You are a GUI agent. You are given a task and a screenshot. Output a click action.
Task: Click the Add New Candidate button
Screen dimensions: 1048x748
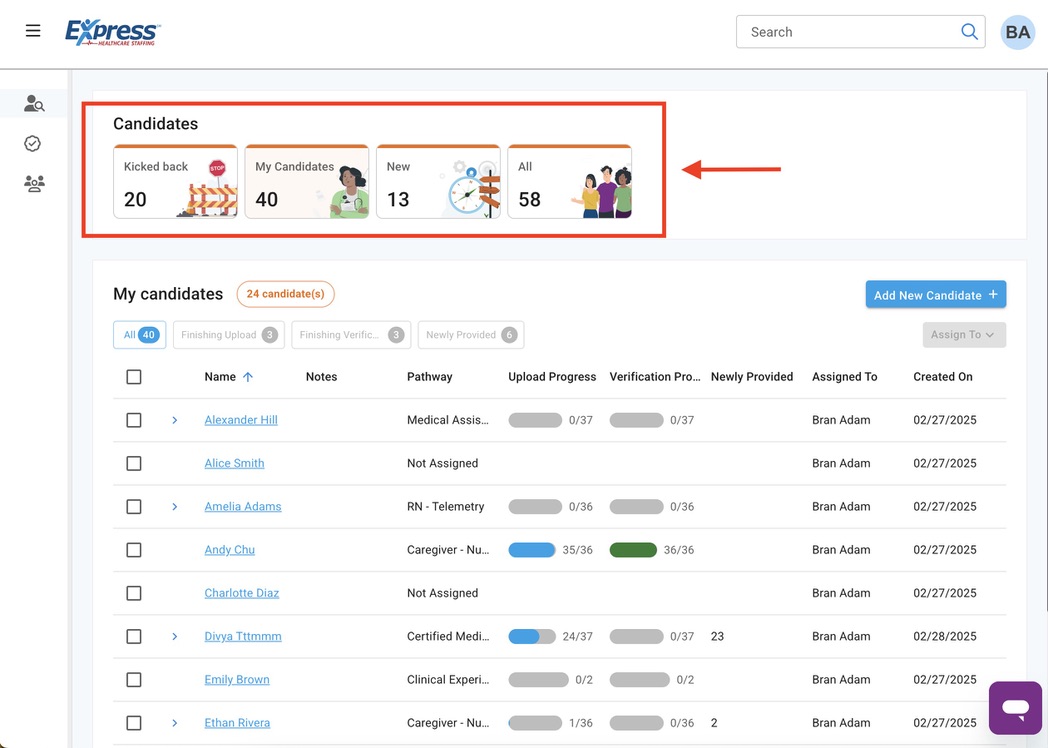click(x=935, y=295)
